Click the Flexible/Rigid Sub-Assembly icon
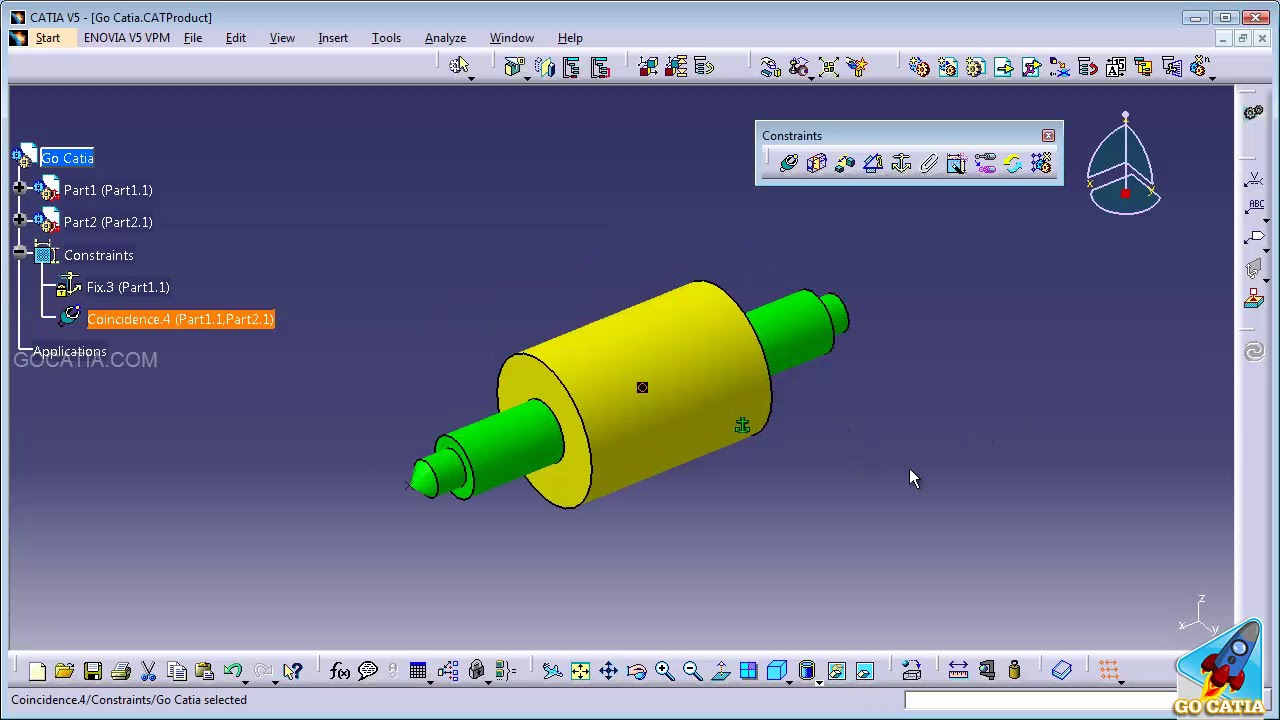Image resolution: width=1280 pixels, height=720 pixels. pyautogui.click(x=985, y=163)
